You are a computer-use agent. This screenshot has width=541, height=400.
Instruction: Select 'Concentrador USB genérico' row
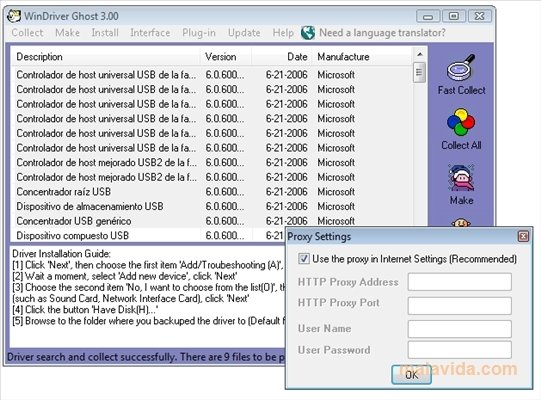211,221
